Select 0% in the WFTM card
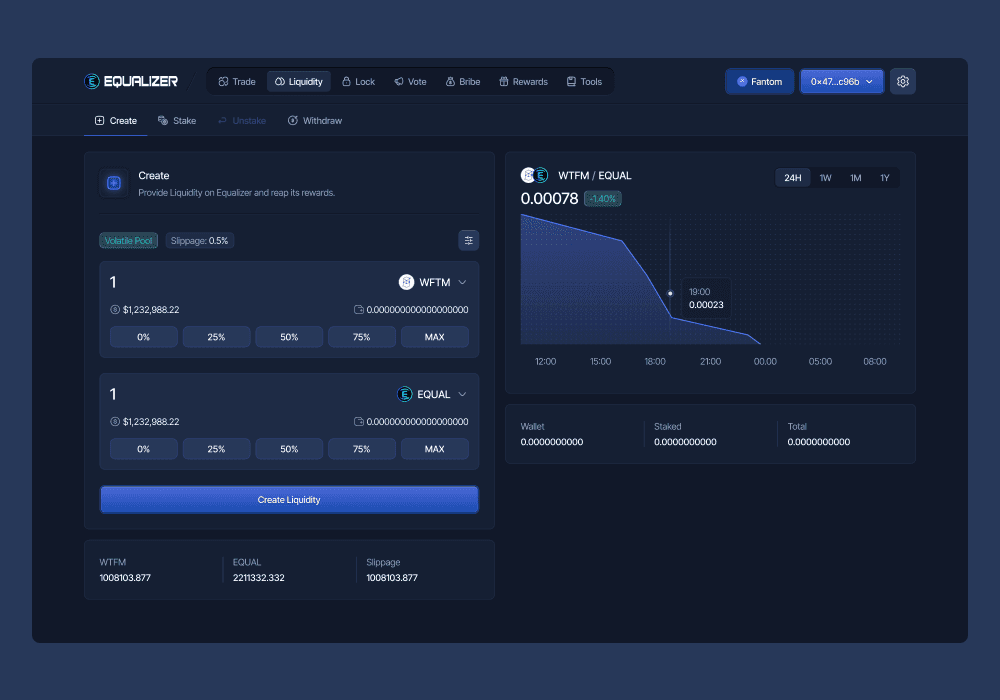 click(x=143, y=337)
